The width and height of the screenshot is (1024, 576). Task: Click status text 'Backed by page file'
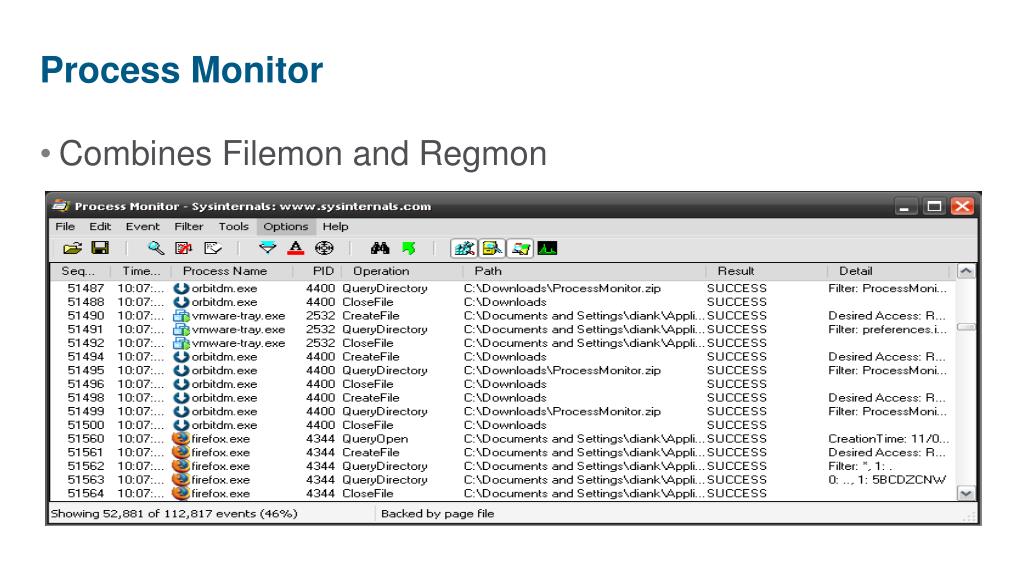point(438,514)
